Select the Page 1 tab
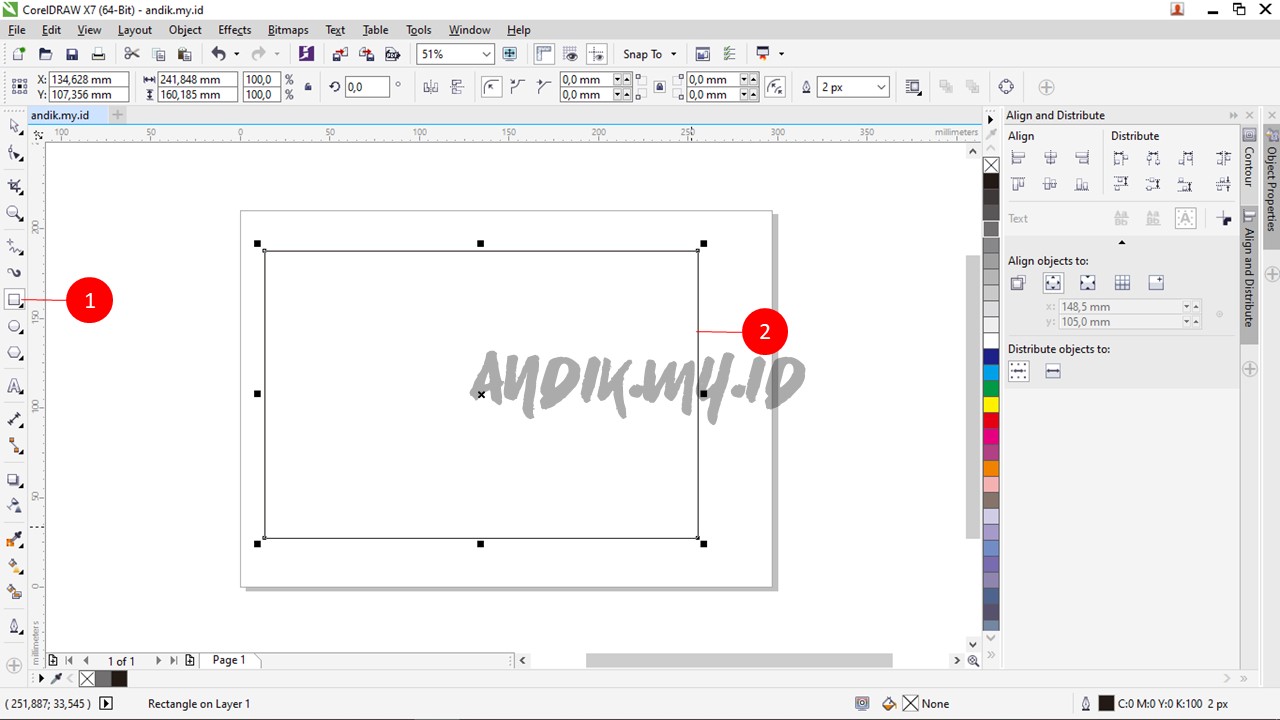Screen dimensions: 1280x720 tap(229, 660)
